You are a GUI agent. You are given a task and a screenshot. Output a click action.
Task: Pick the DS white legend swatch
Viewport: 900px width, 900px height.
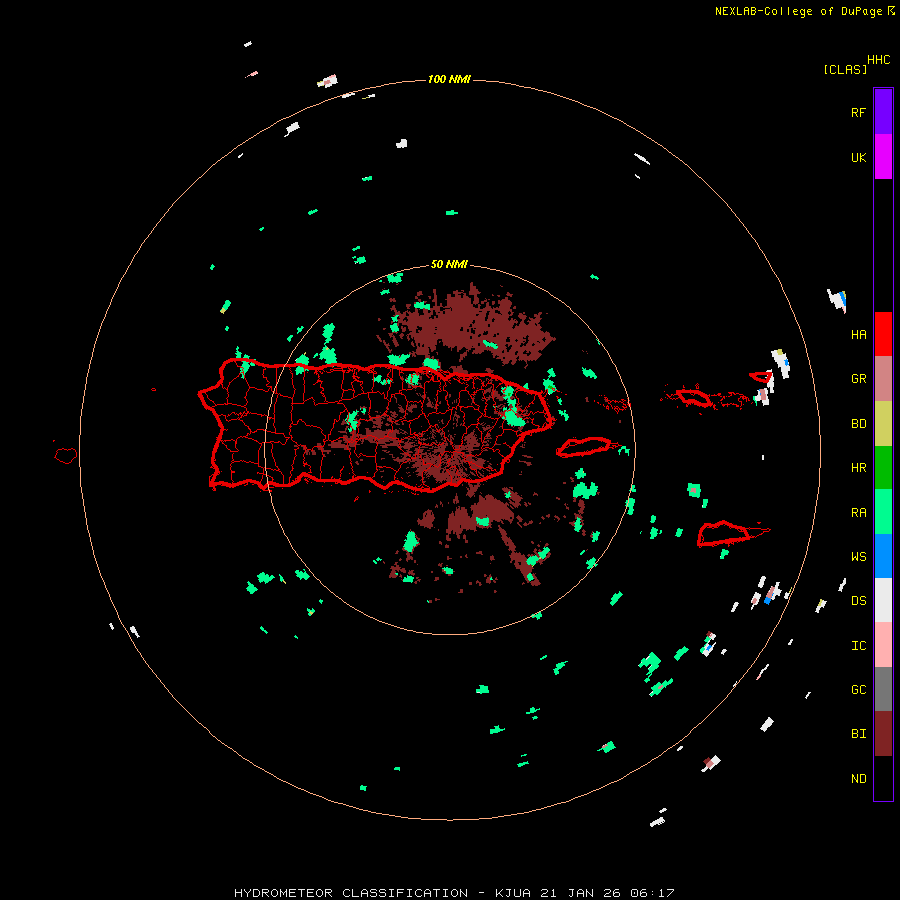(x=883, y=600)
